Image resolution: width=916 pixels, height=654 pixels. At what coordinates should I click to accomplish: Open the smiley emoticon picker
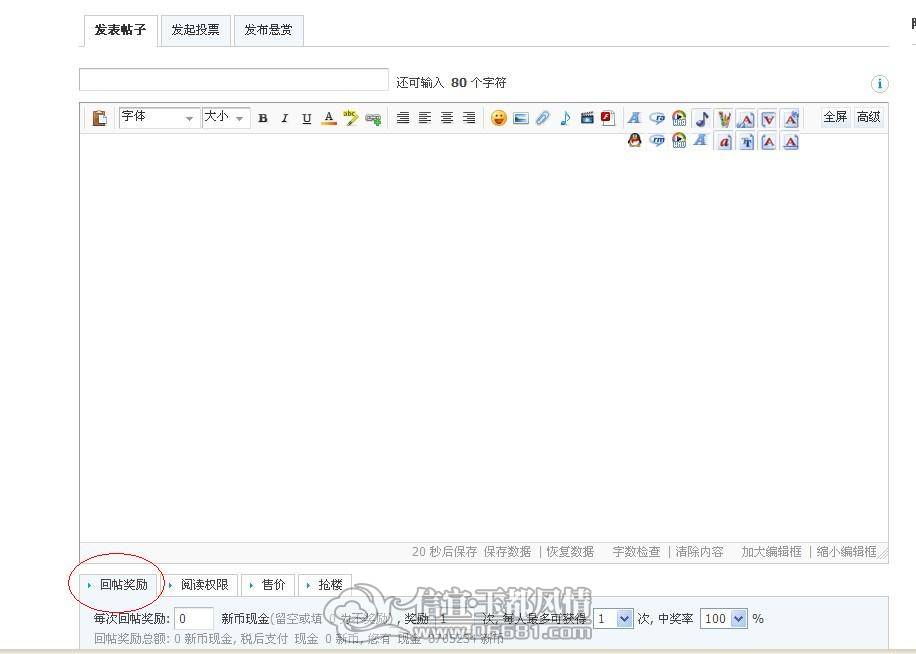tap(498, 118)
